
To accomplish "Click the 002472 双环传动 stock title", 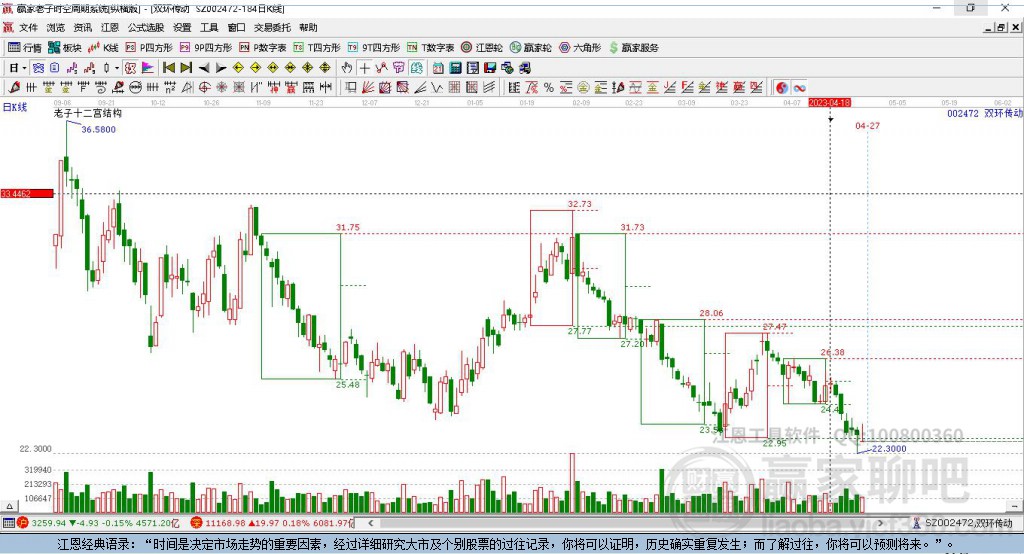I will (x=985, y=113).
